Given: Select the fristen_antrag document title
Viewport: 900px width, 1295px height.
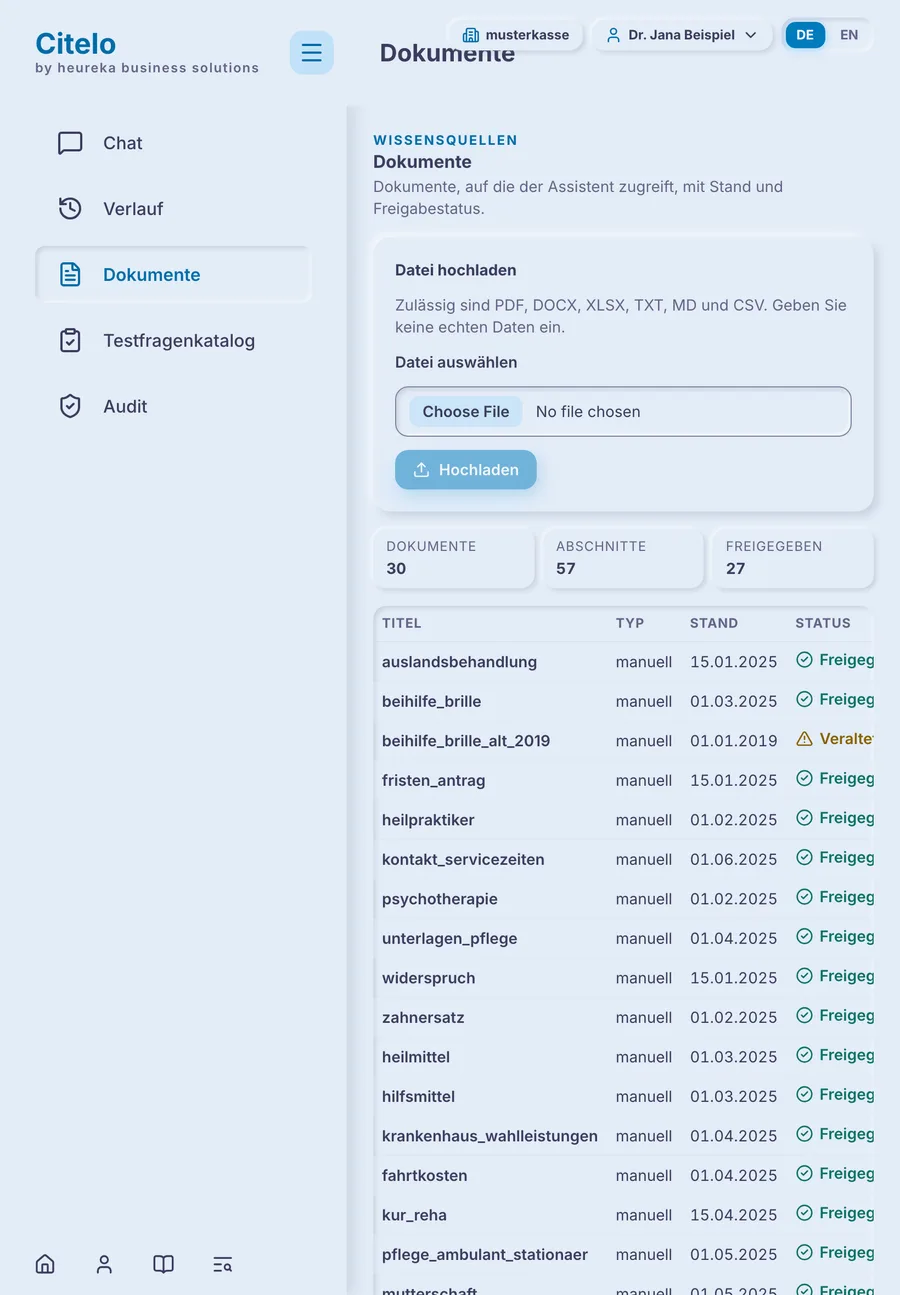Looking at the screenshot, I should 432,781.
